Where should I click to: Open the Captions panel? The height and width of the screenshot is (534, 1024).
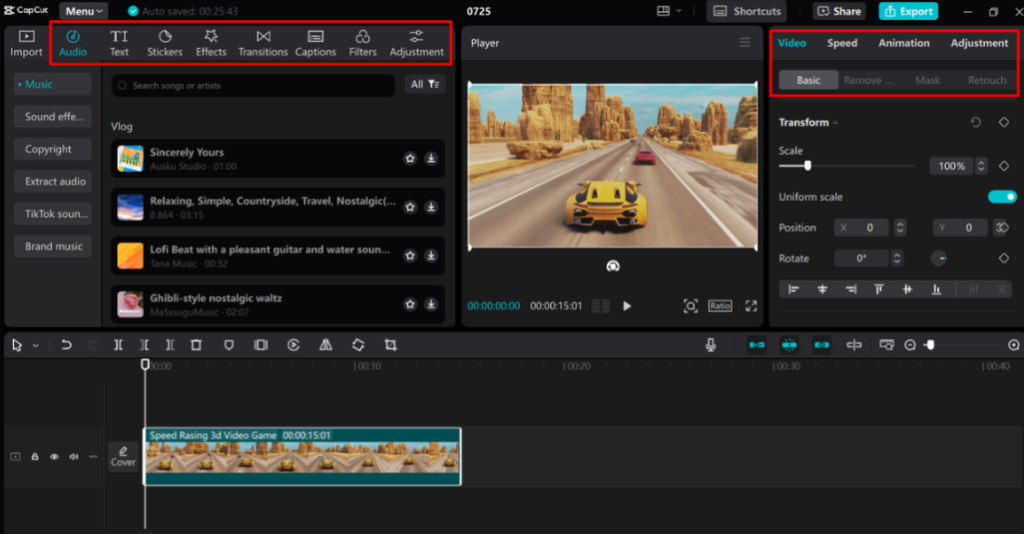pyautogui.click(x=315, y=44)
